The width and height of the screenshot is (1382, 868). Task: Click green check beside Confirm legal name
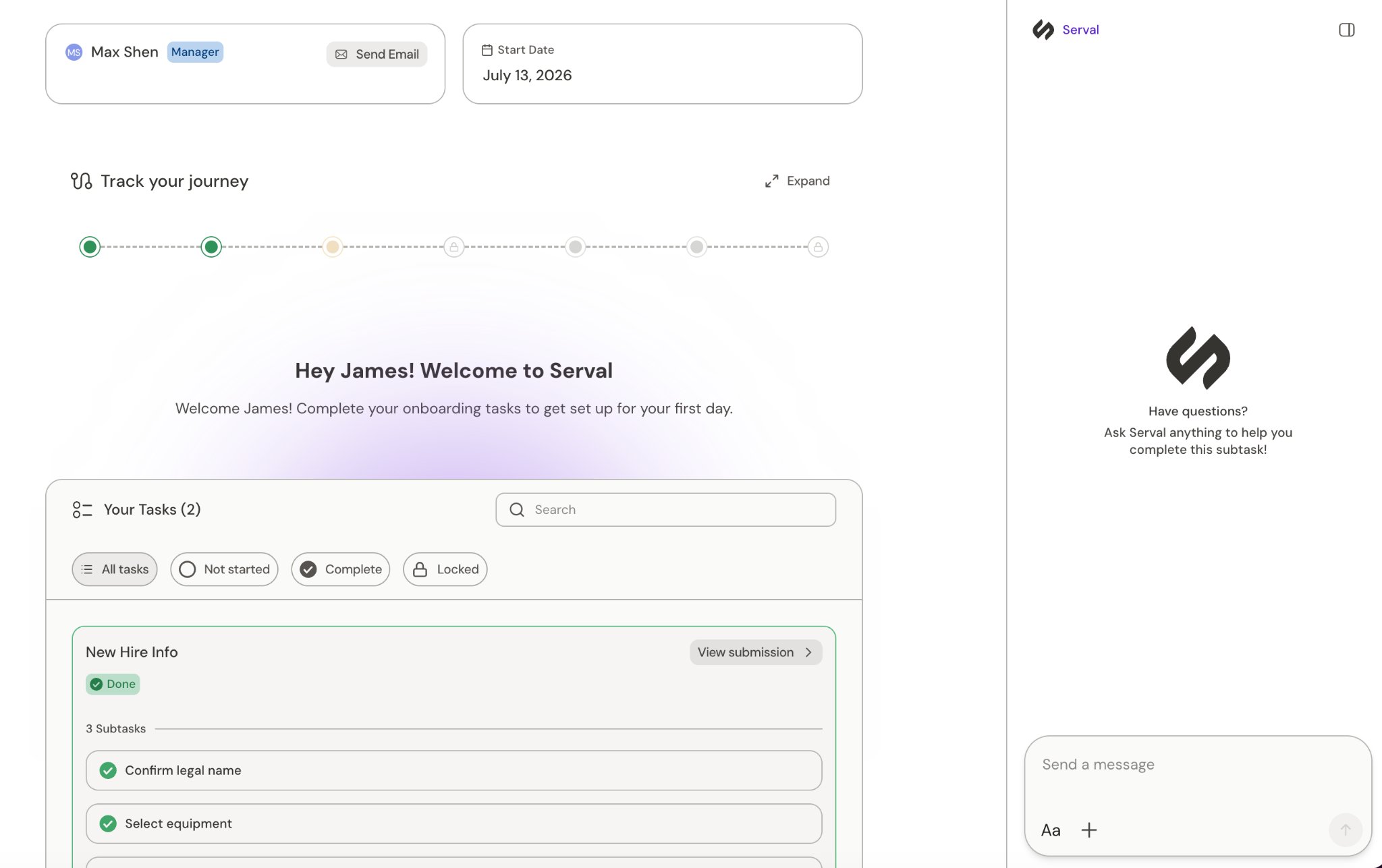click(108, 770)
